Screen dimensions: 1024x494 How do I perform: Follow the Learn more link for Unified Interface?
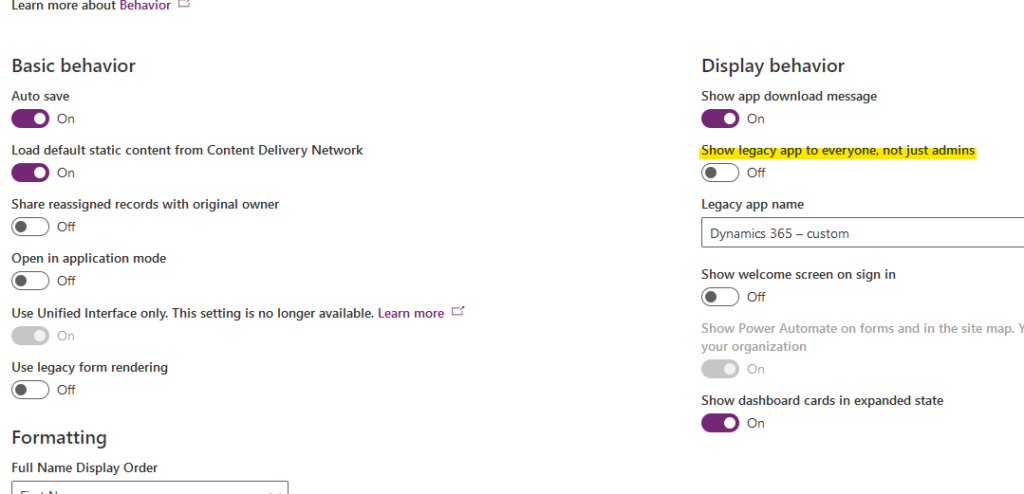pos(411,313)
